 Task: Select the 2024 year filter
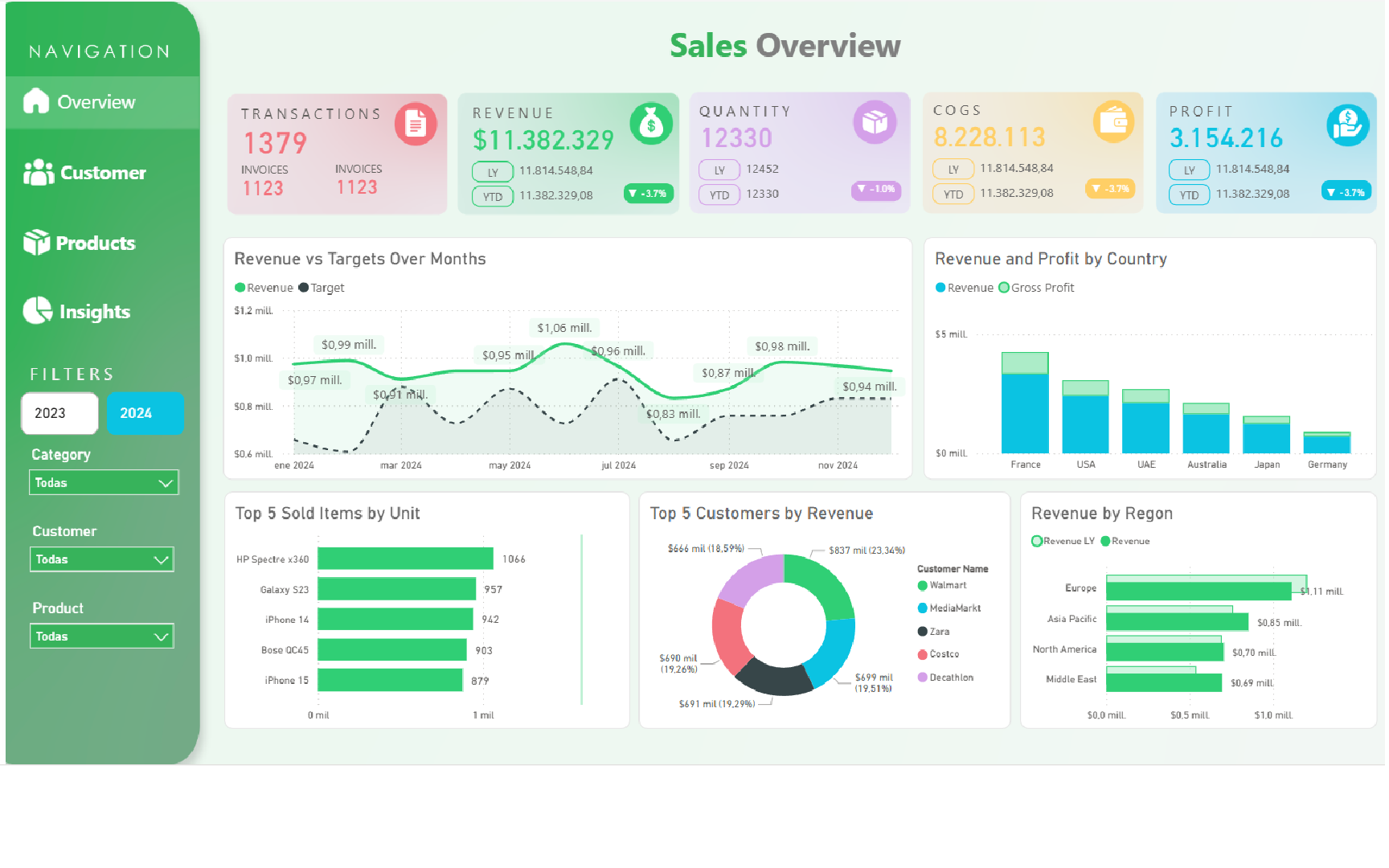[x=145, y=413]
